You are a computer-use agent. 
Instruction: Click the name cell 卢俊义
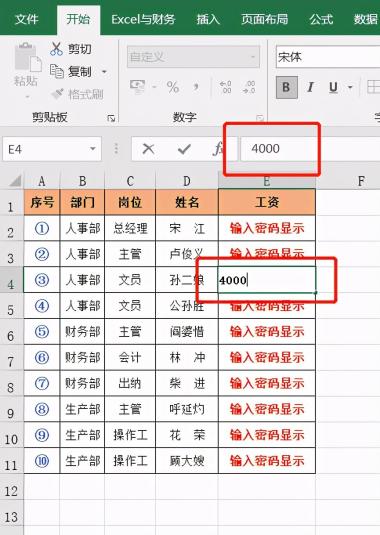click(187, 254)
